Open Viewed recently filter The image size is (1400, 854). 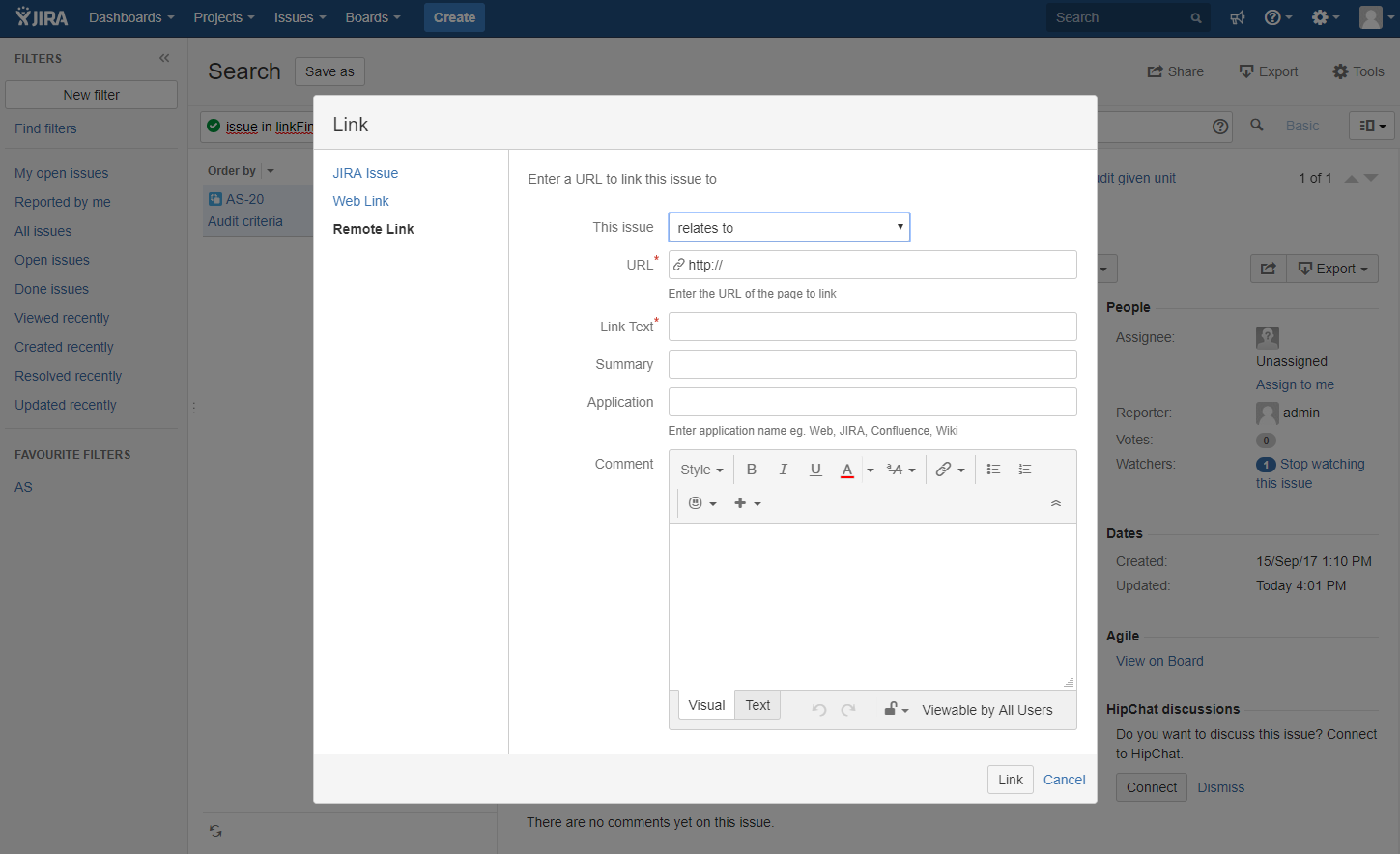point(62,318)
